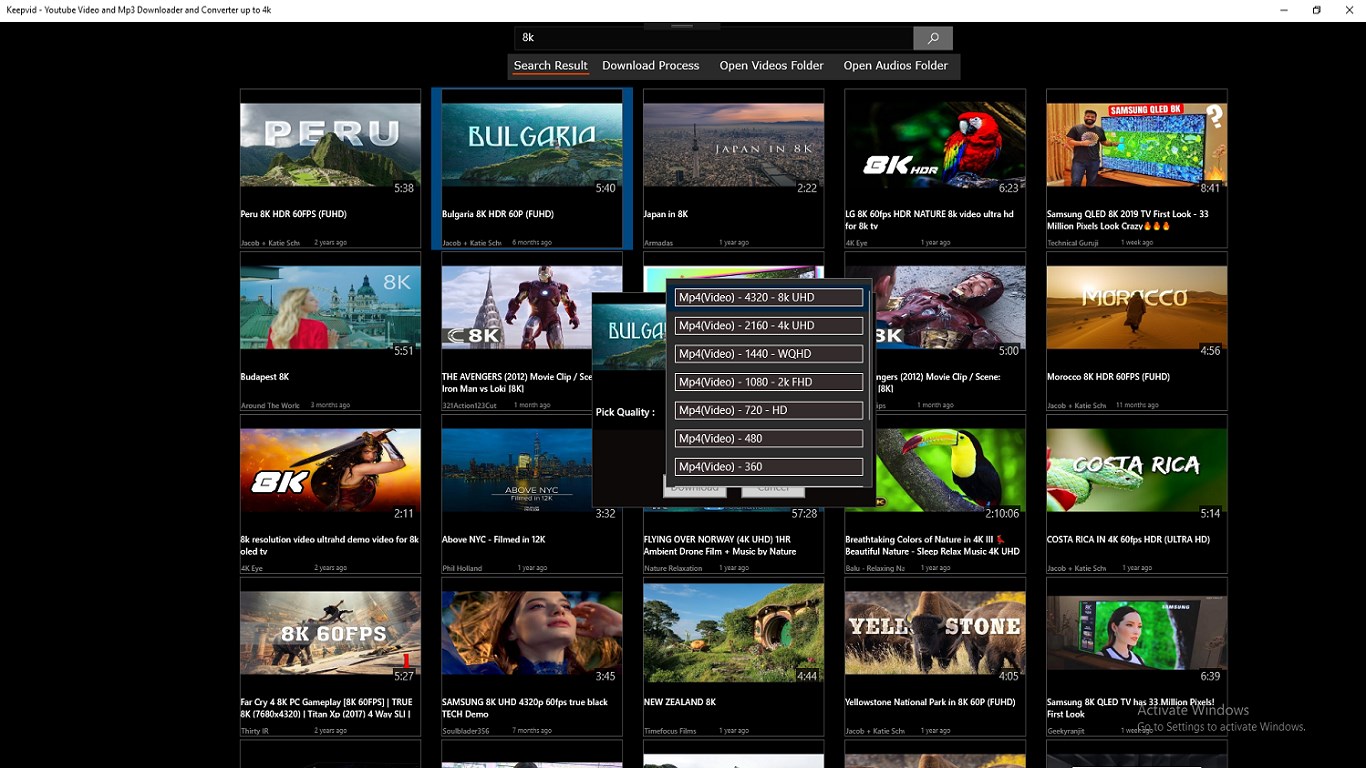Screen dimensions: 1366x768
Task: Open the Bulgaria 8K HDR 60P thumbnail
Action: pos(532,144)
